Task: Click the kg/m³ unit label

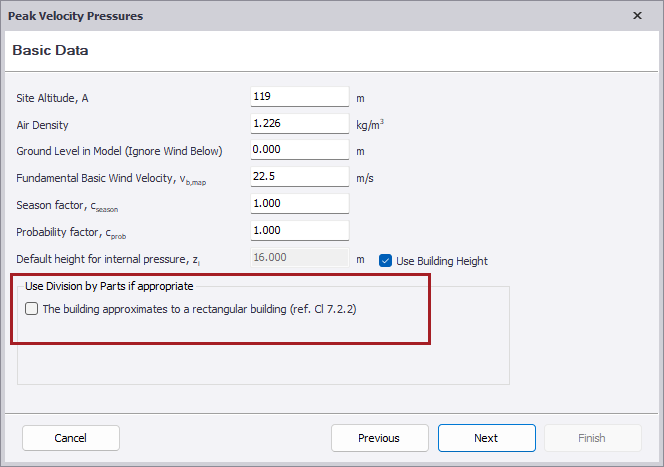Action: point(370,125)
